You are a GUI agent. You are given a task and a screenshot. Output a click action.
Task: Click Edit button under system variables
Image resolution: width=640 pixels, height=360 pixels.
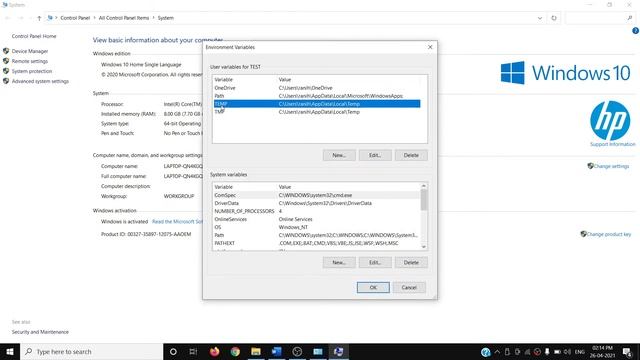pos(375,262)
